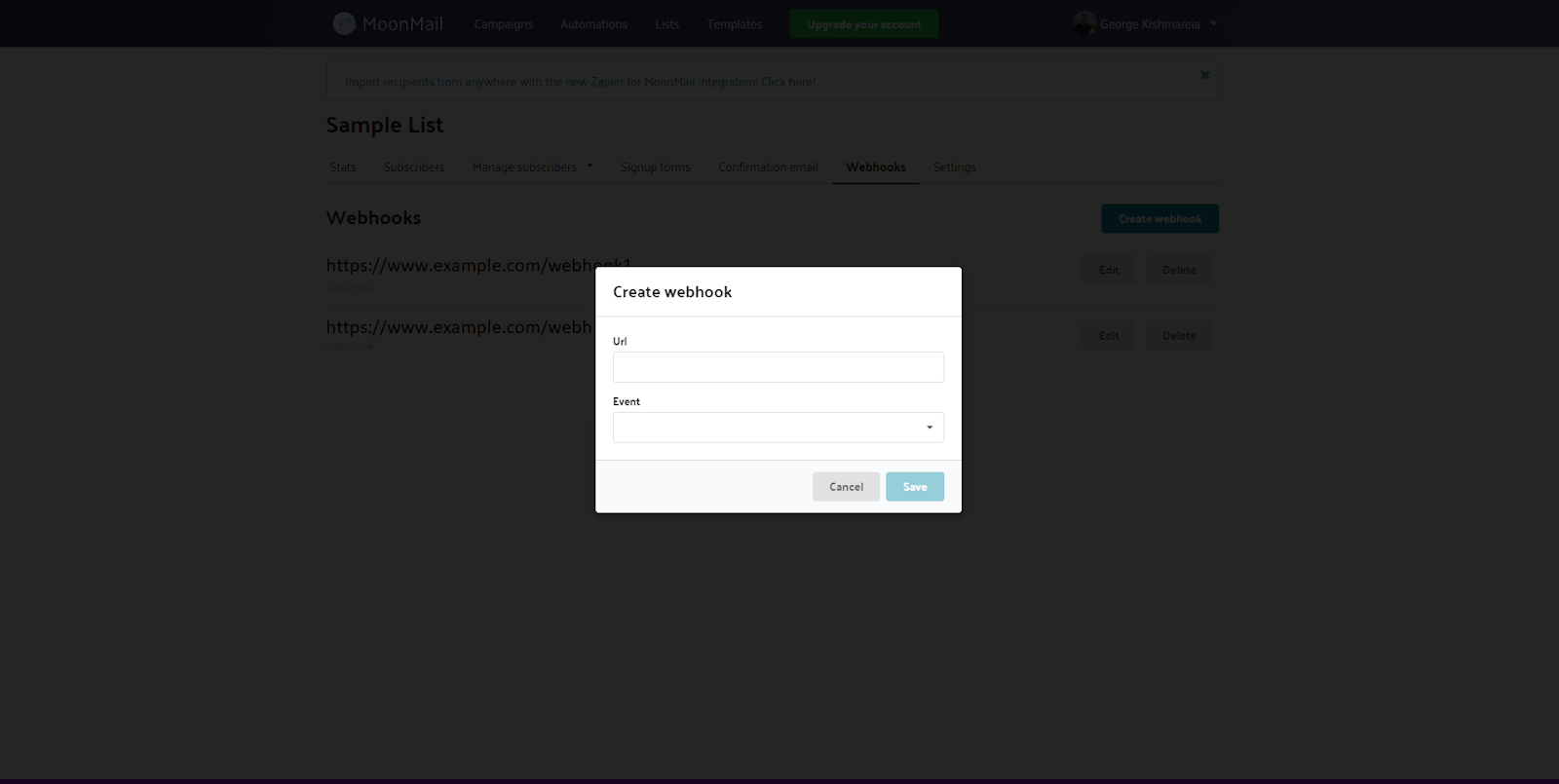Click Upgrade your account button
Screen dimensions: 1559x784
(x=864, y=24)
